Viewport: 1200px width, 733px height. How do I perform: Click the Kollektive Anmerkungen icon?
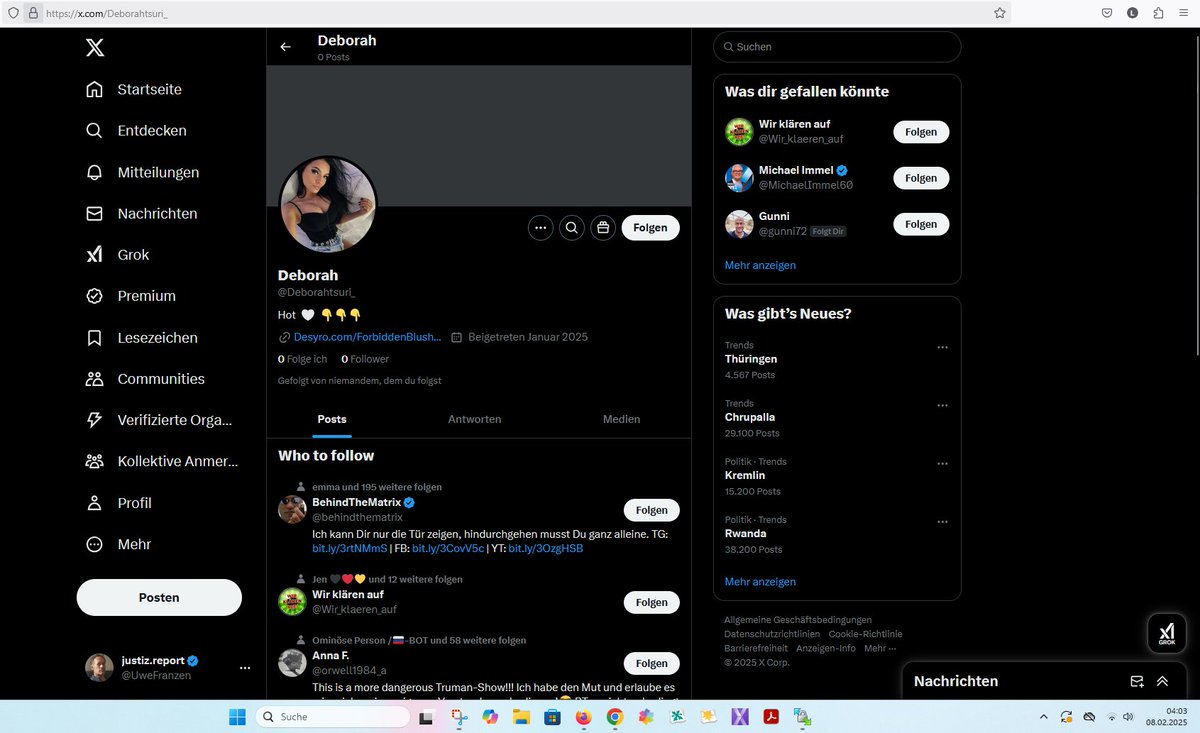[x=94, y=462]
